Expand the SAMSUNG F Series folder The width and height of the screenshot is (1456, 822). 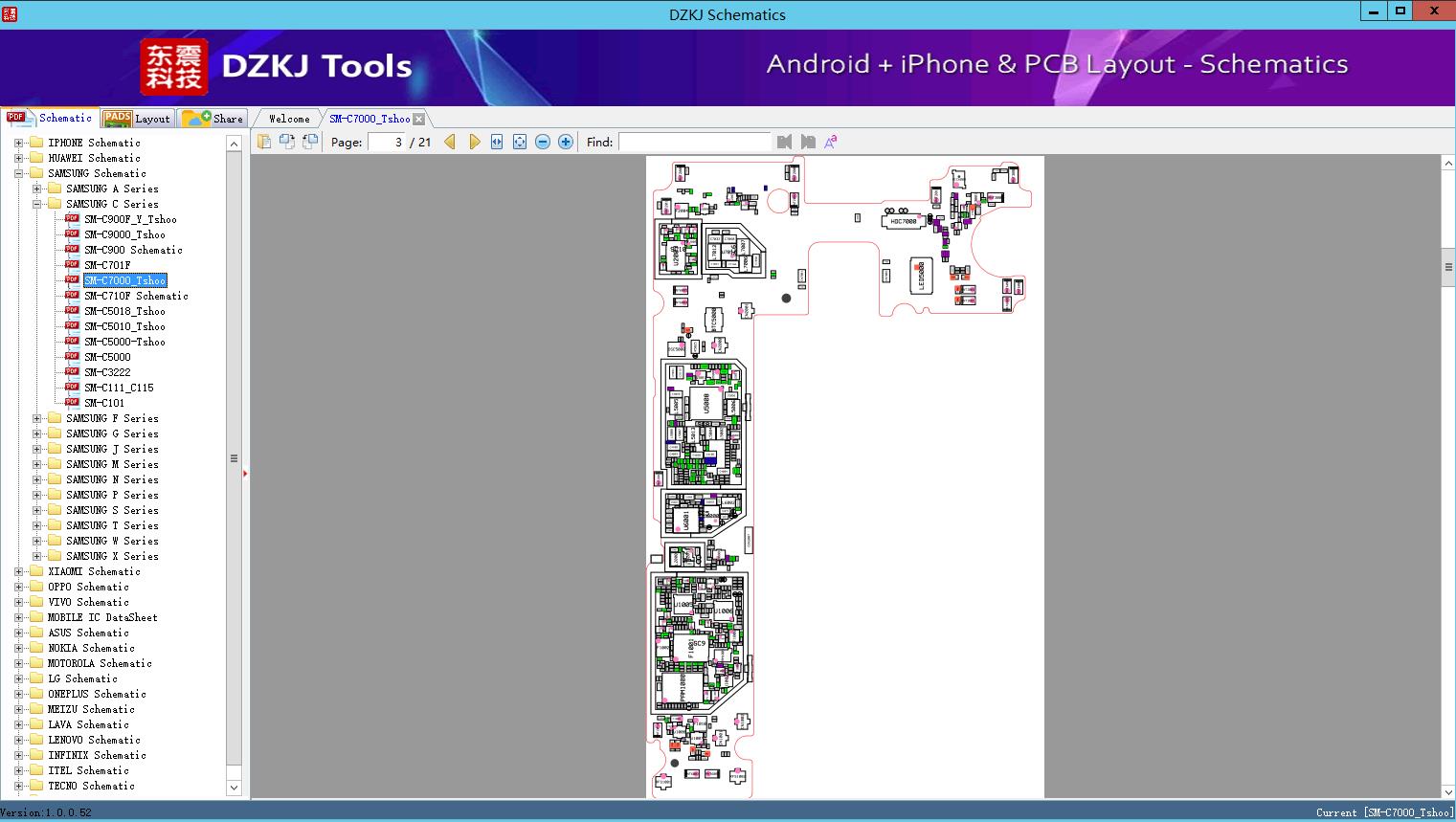coord(36,418)
